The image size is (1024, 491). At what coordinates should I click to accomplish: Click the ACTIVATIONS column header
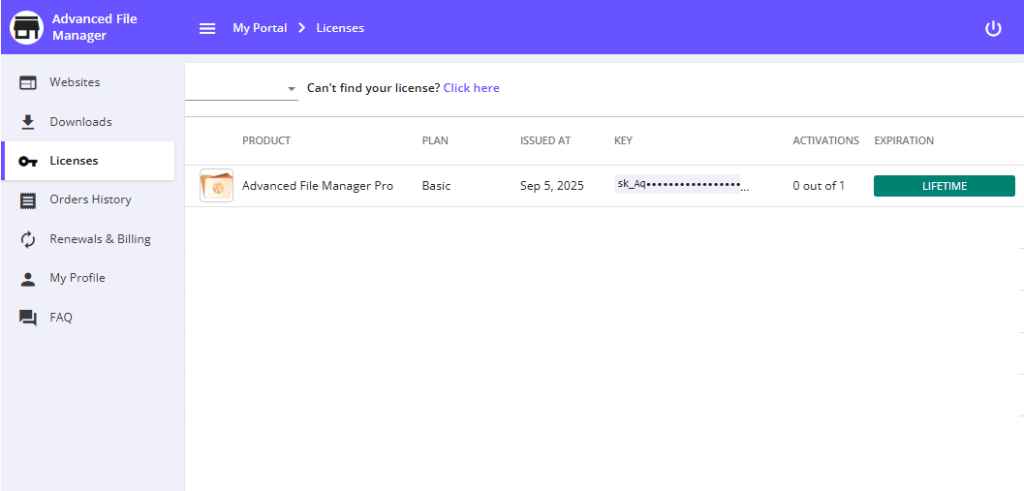(825, 140)
